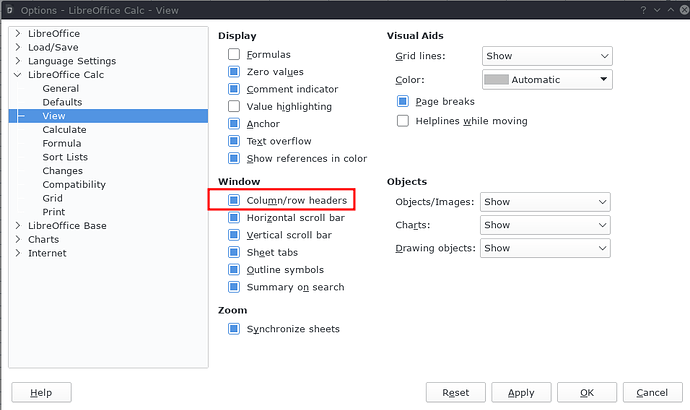Viewport: 690px width, 410px height.
Task: Expand the LibreOffice Base node
Action: [x=18, y=226]
